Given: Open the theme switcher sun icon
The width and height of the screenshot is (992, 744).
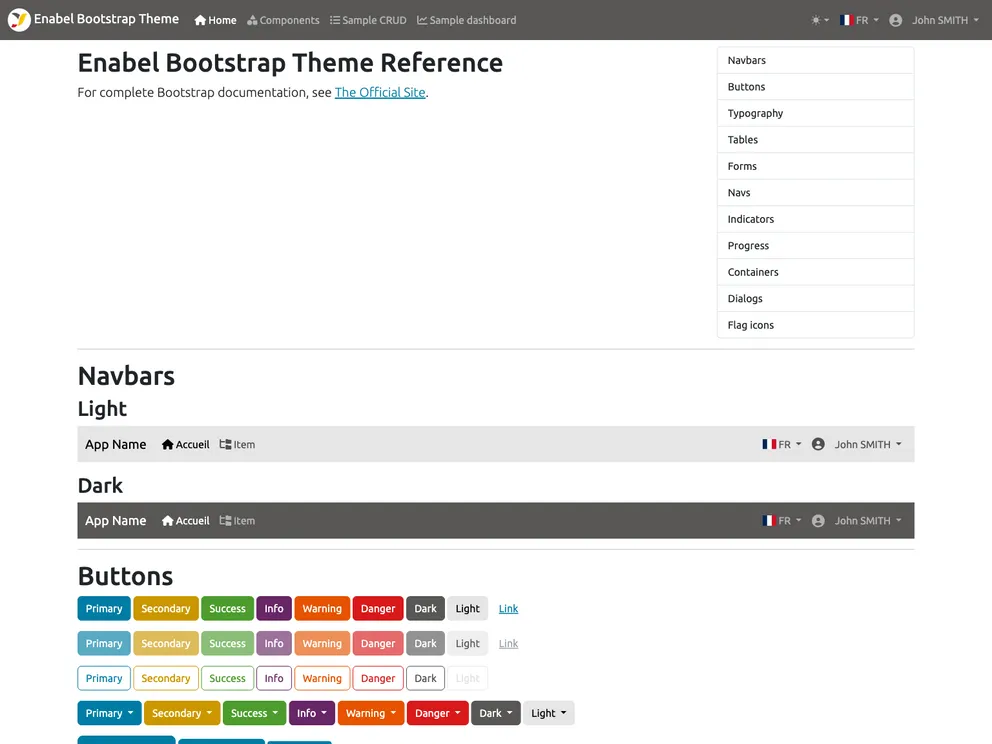Looking at the screenshot, I should 816,20.
